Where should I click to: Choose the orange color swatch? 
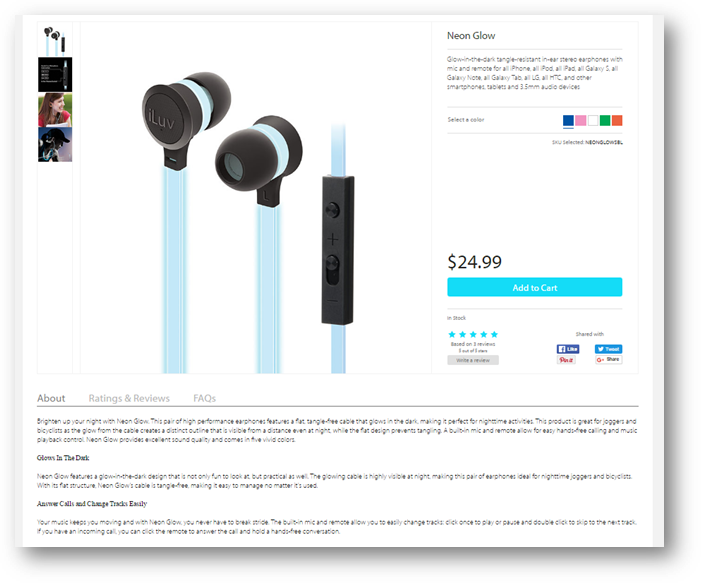pyautogui.click(x=617, y=120)
